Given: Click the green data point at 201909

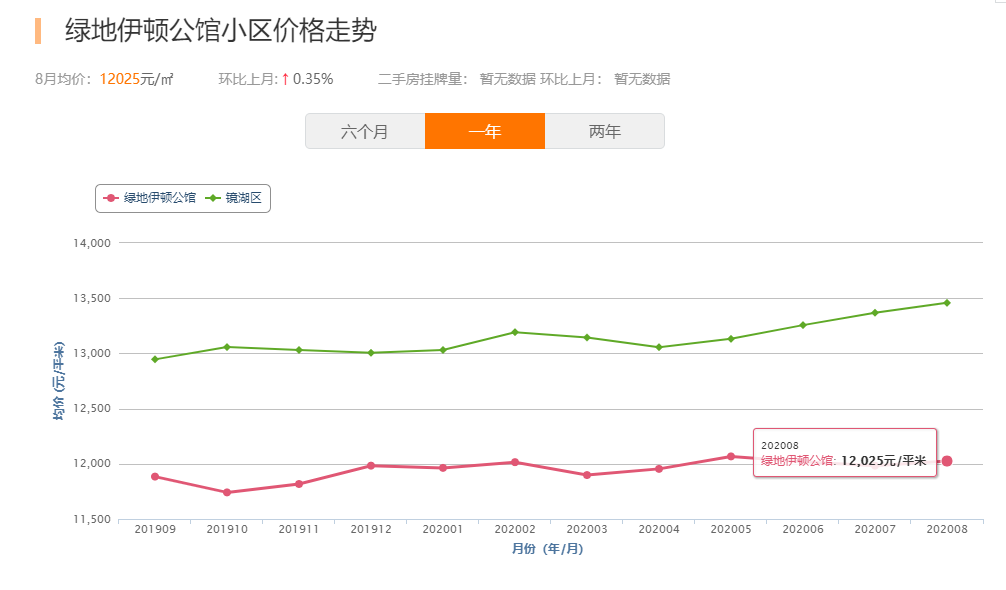Looking at the screenshot, I should [155, 359].
